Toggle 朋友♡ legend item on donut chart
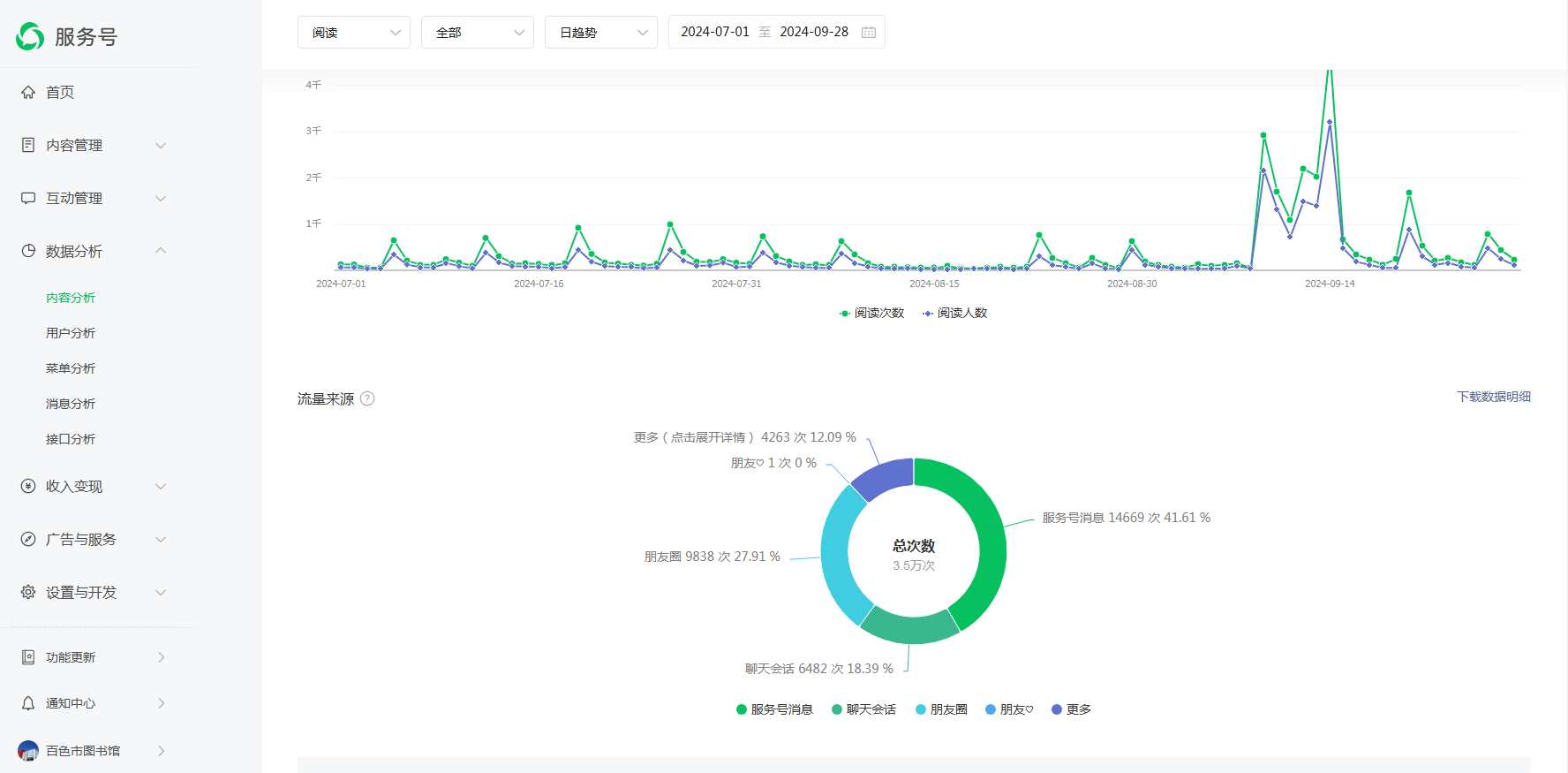This screenshot has height=773, width=1568. click(1009, 709)
